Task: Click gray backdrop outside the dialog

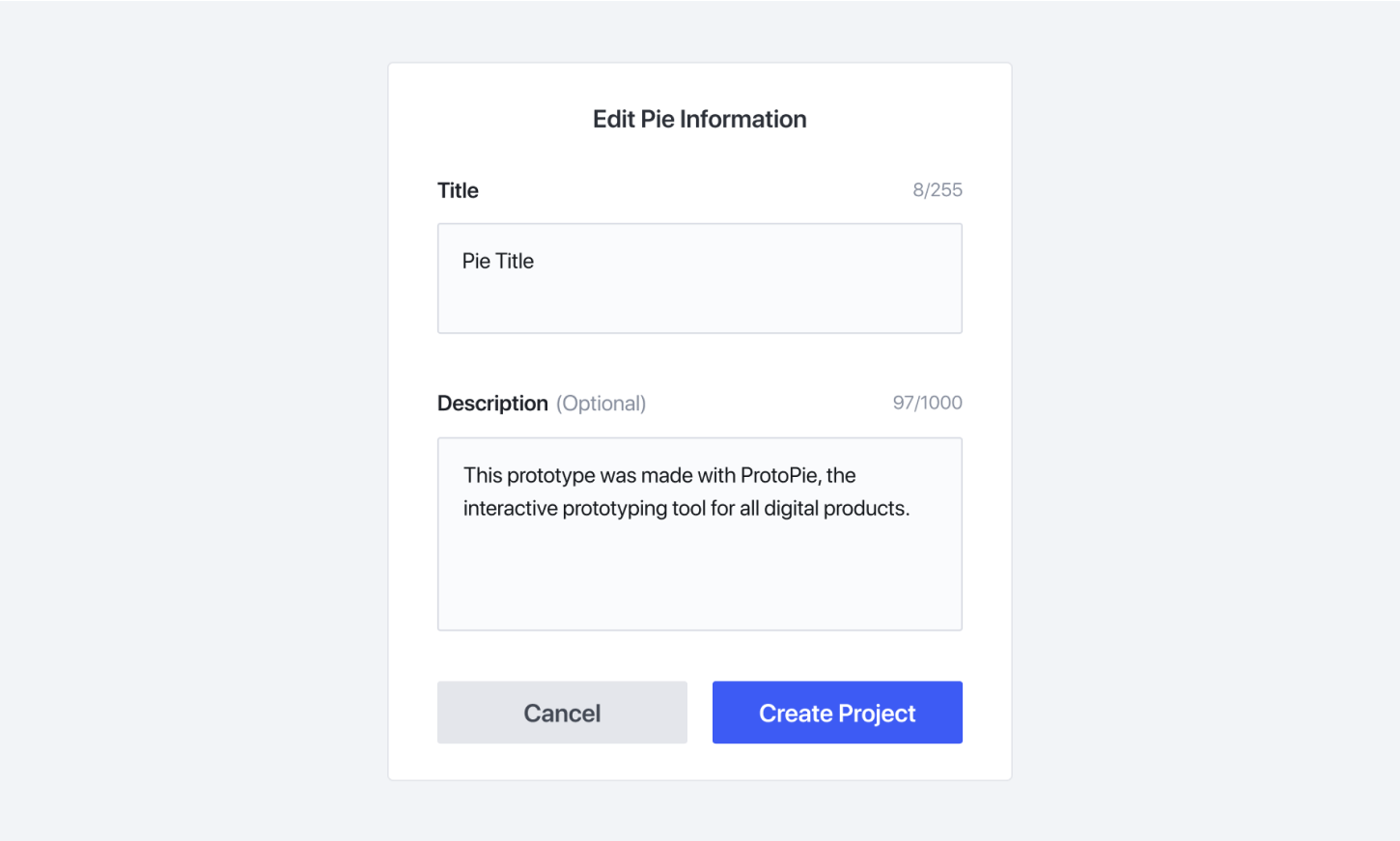Action: [193, 420]
